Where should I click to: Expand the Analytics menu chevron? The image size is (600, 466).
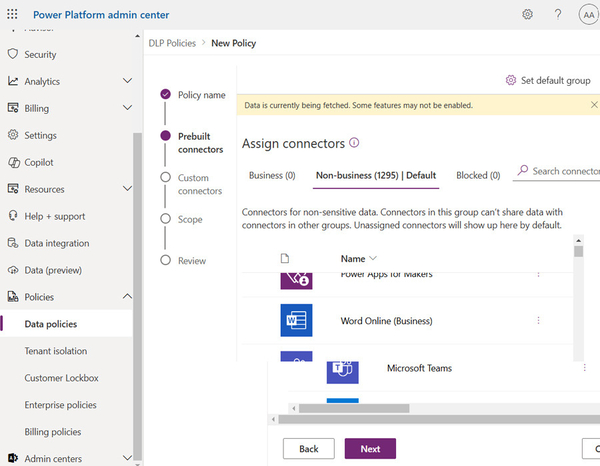tap(127, 81)
